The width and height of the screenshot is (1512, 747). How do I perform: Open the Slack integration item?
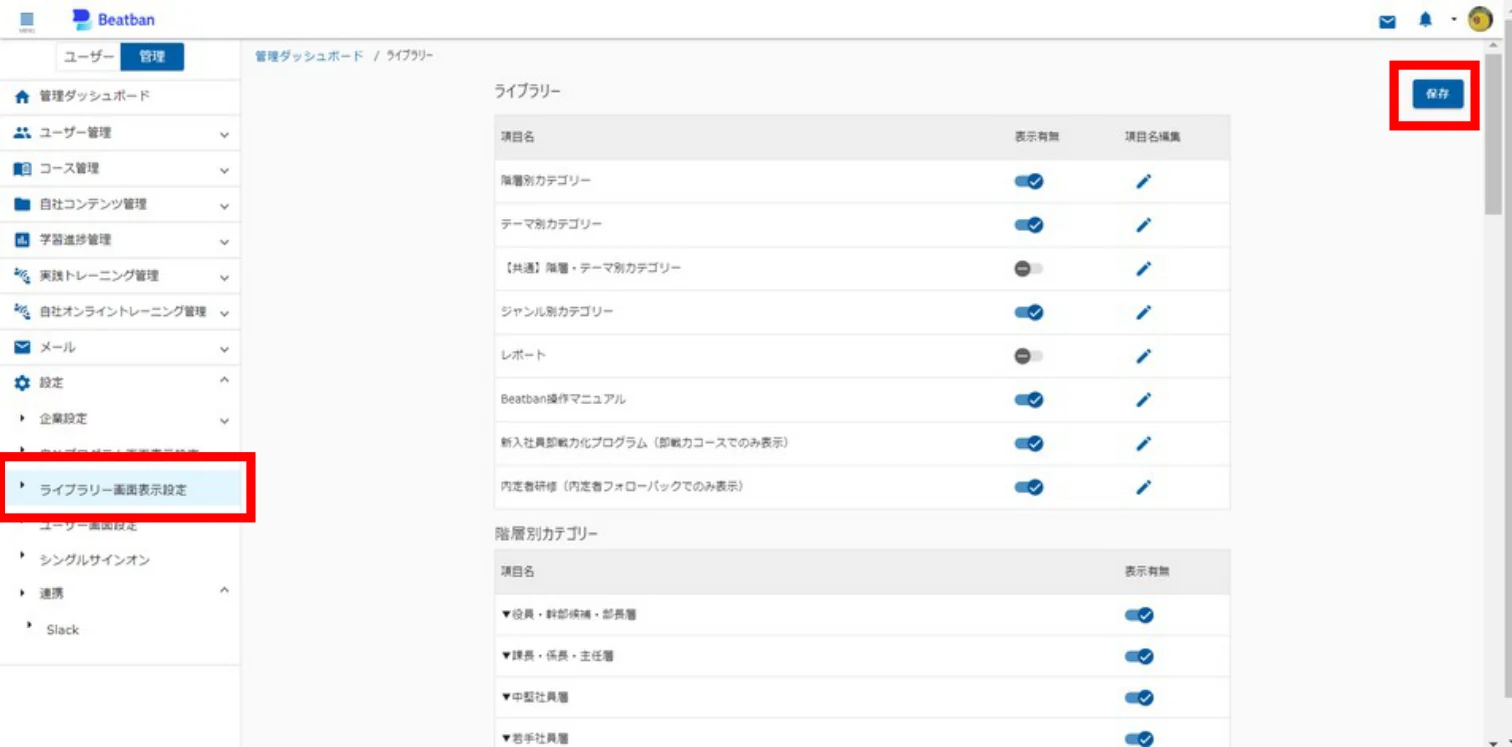coord(62,630)
